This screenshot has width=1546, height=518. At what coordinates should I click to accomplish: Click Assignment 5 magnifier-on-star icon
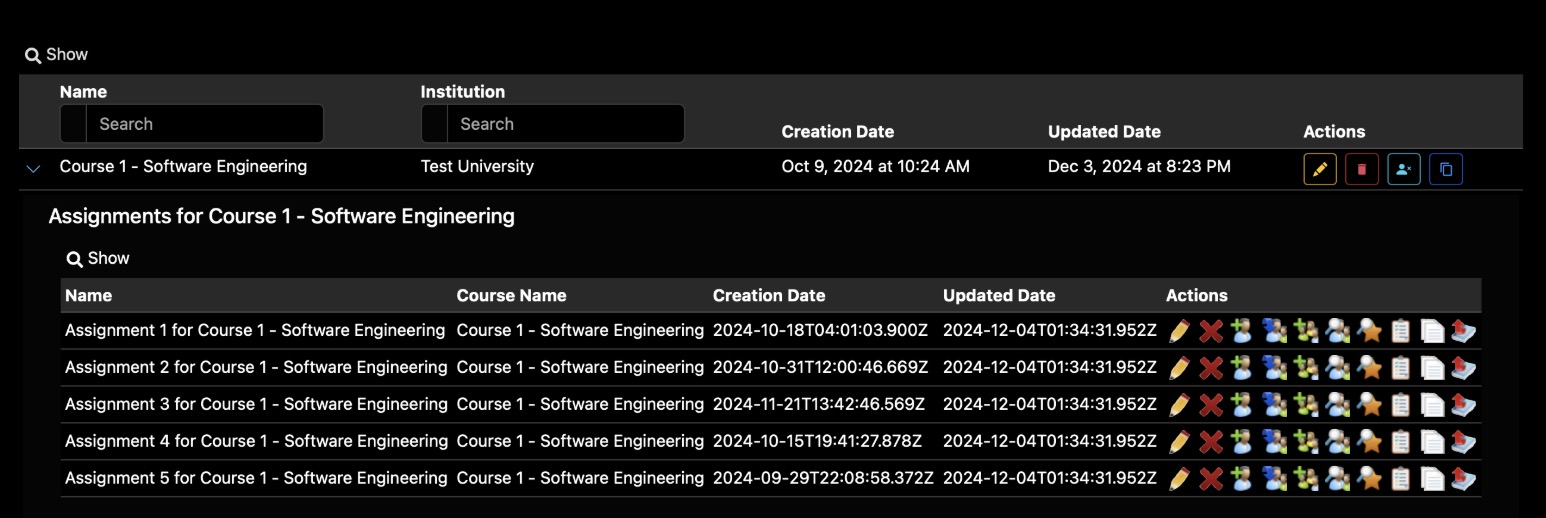point(1368,479)
